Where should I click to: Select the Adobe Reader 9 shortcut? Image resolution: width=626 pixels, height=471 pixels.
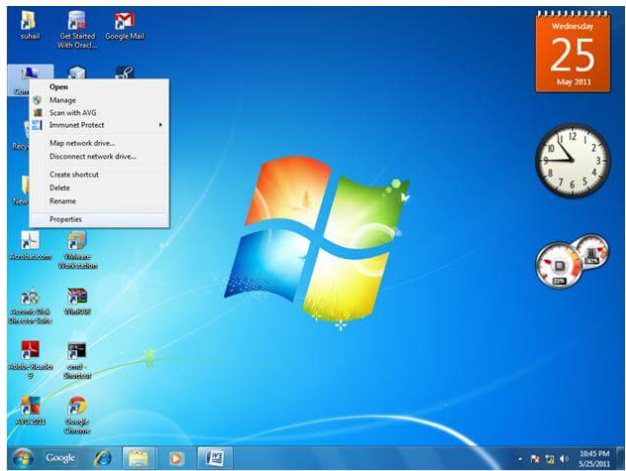click(x=30, y=360)
